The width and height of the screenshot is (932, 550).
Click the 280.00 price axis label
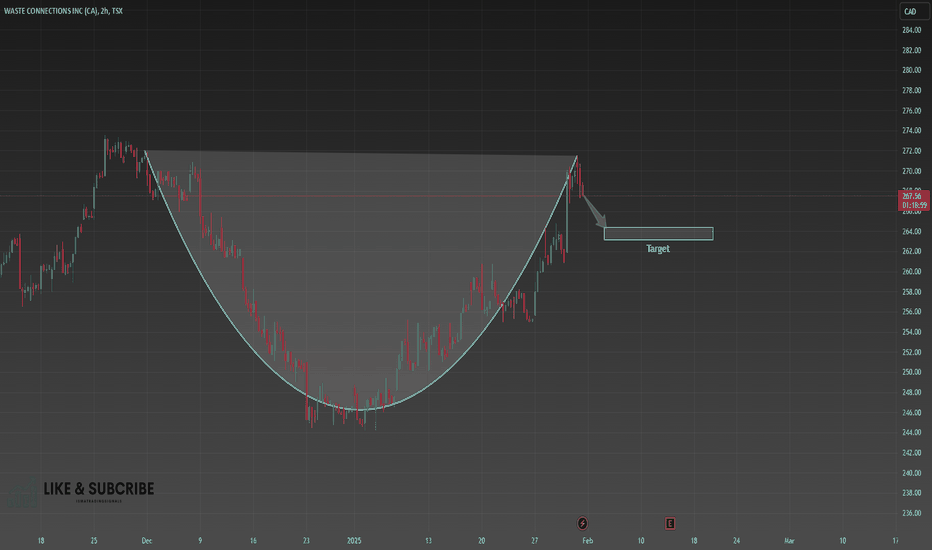point(911,70)
